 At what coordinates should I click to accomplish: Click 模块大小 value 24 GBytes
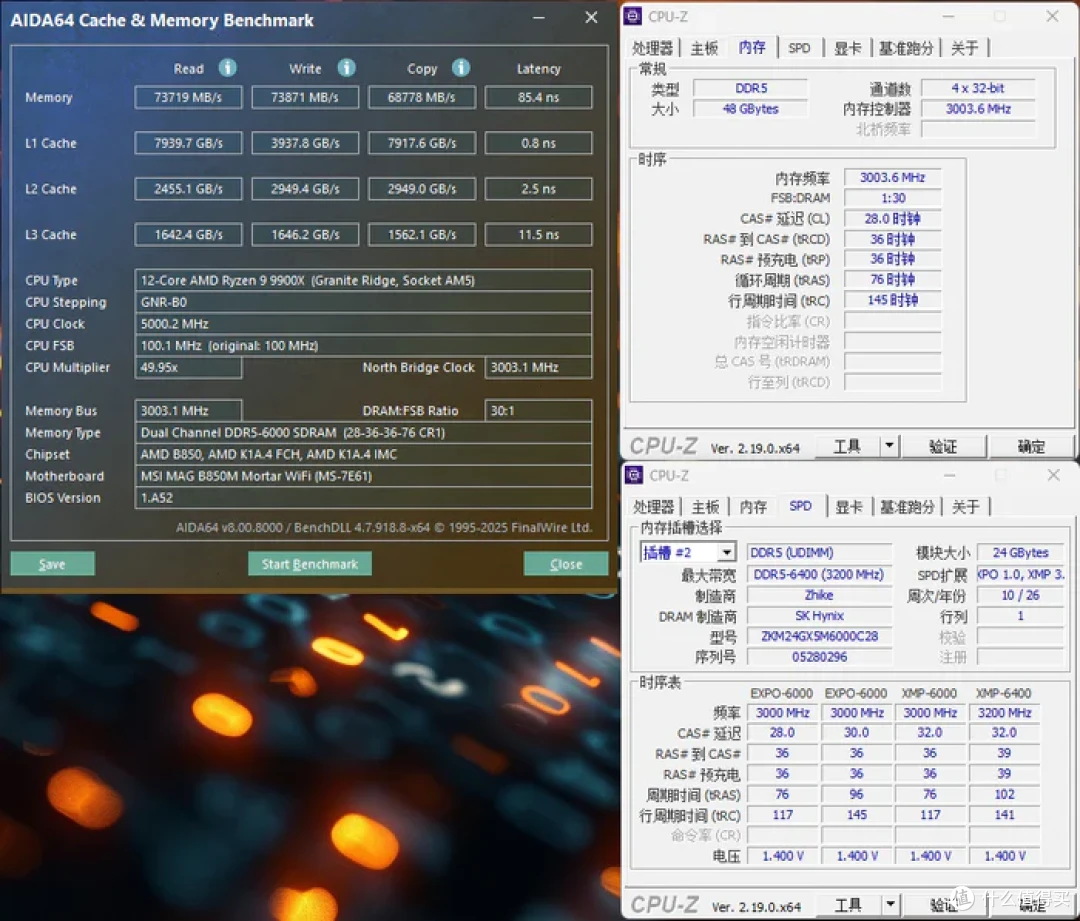1021,552
